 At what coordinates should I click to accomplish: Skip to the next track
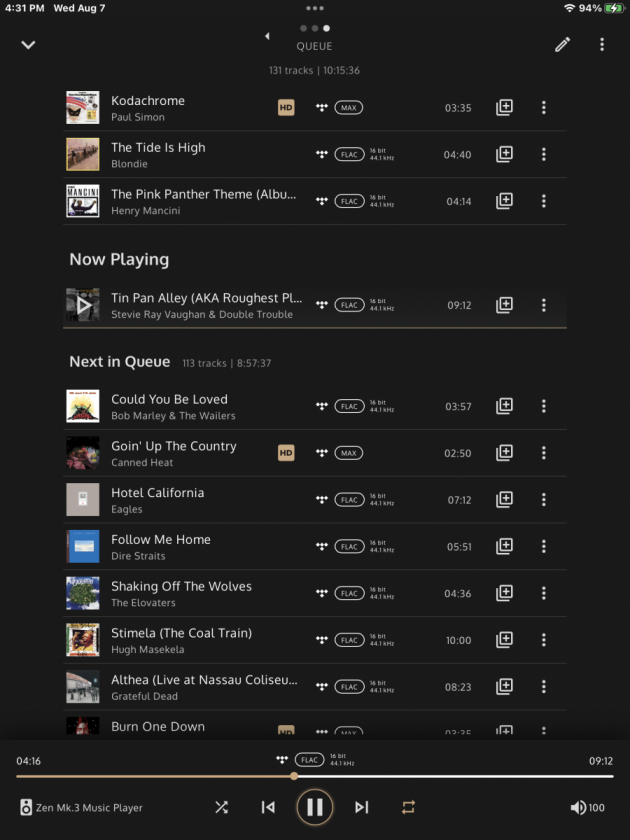pyautogui.click(x=362, y=807)
